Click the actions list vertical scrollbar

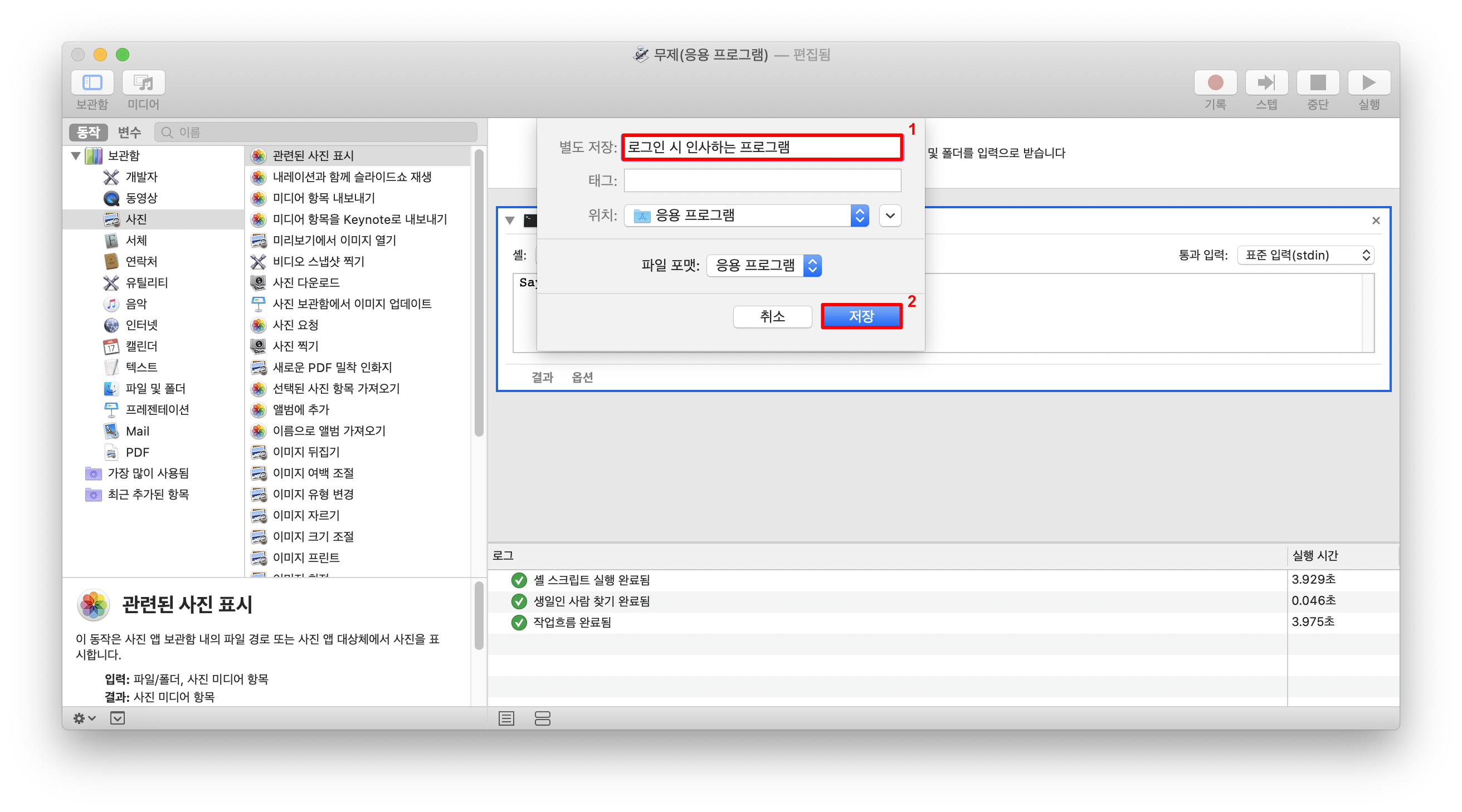click(479, 292)
